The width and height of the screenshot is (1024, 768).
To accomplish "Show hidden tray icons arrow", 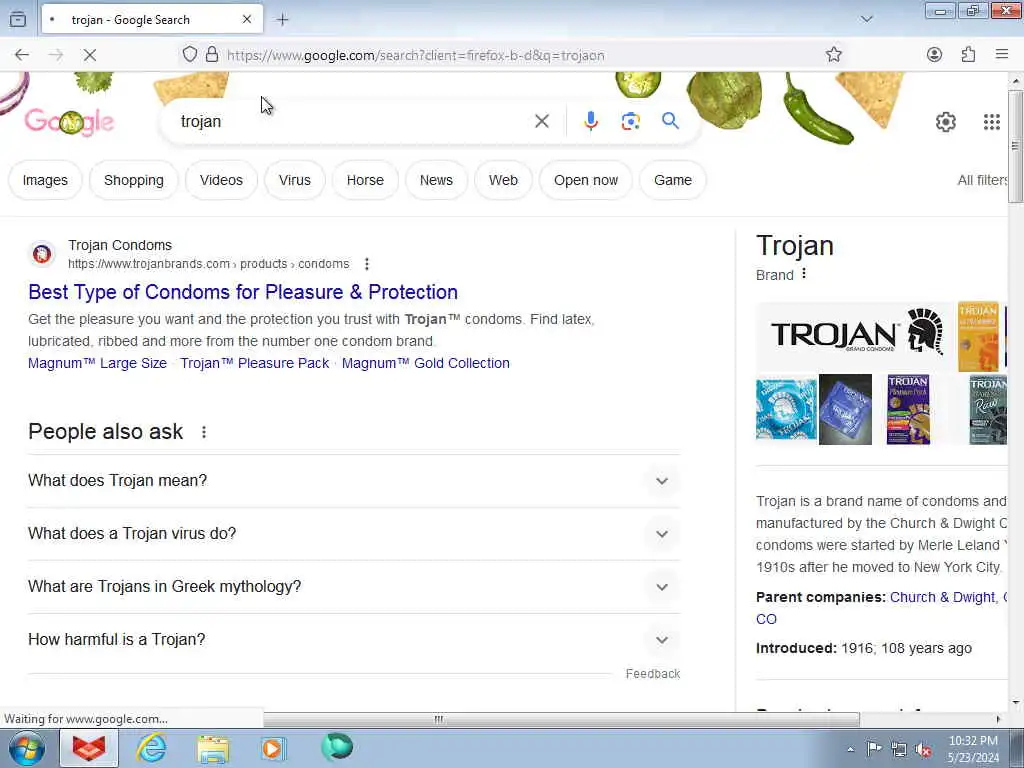I will 850,750.
